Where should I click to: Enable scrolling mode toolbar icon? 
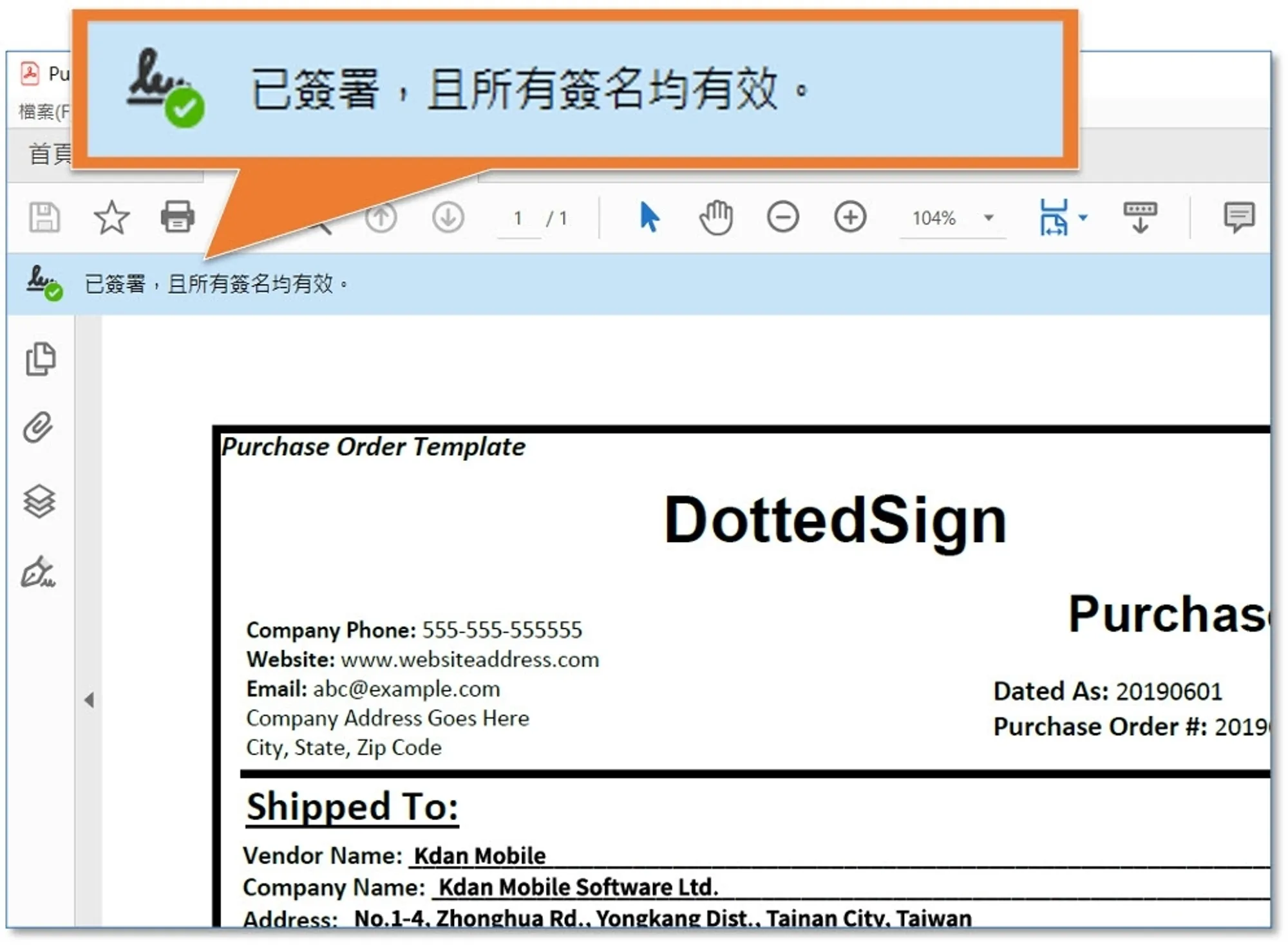click(1140, 218)
